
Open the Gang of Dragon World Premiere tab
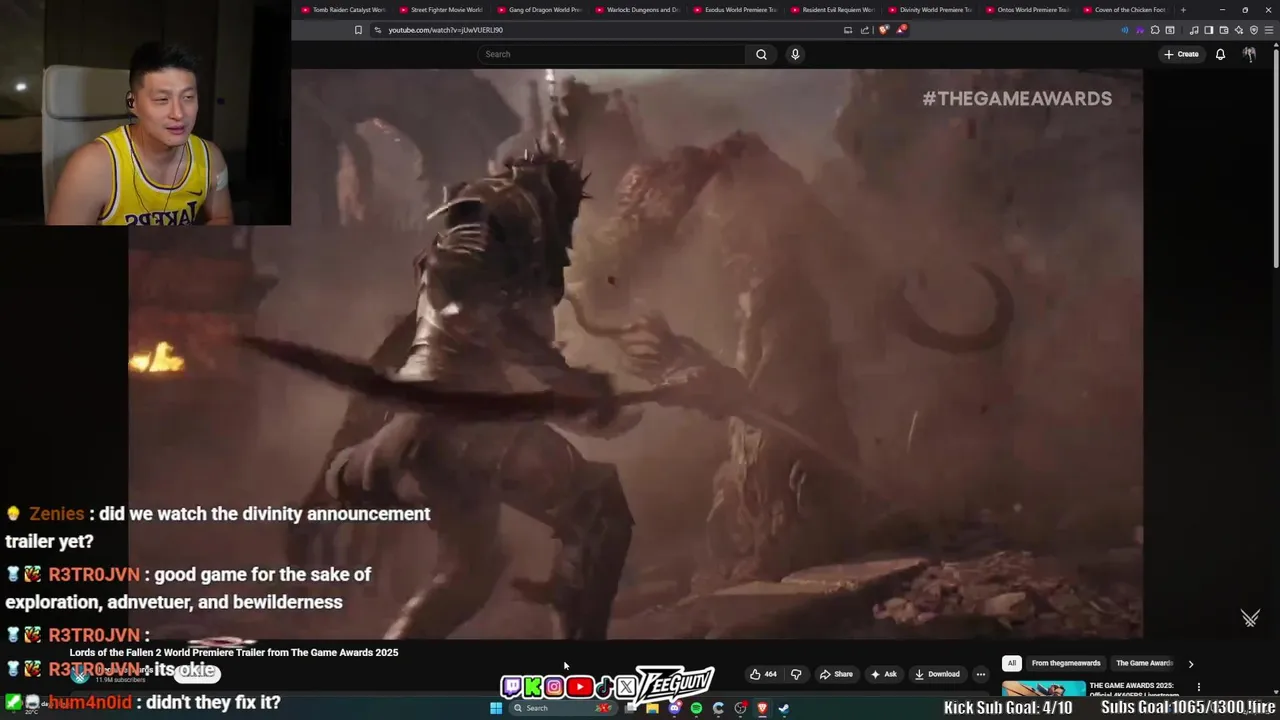click(539, 10)
